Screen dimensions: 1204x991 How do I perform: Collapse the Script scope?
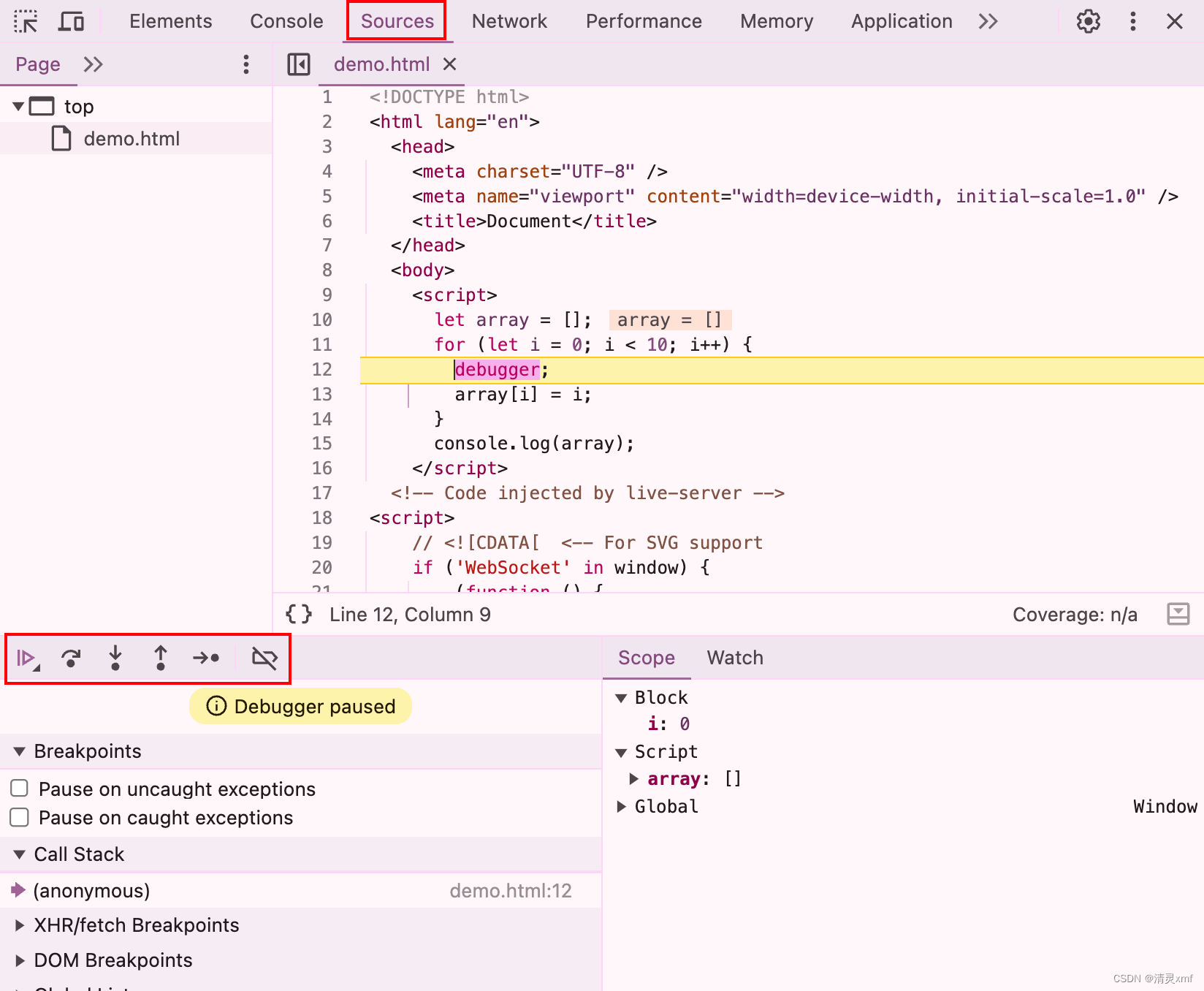point(621,753)
